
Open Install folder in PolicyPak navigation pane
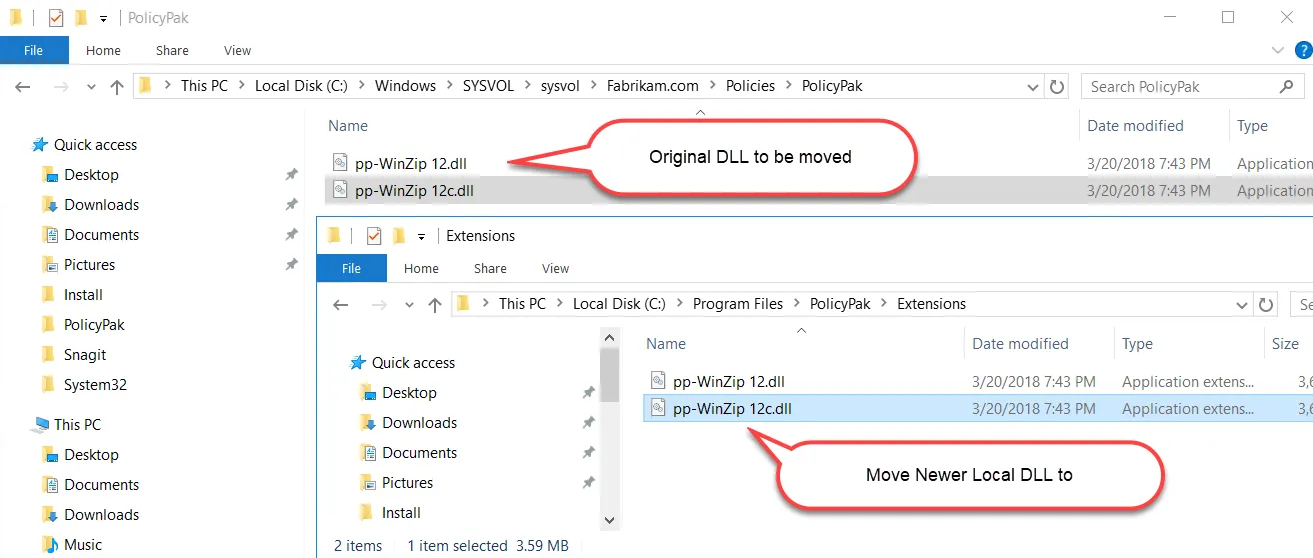tap(83, 294)
